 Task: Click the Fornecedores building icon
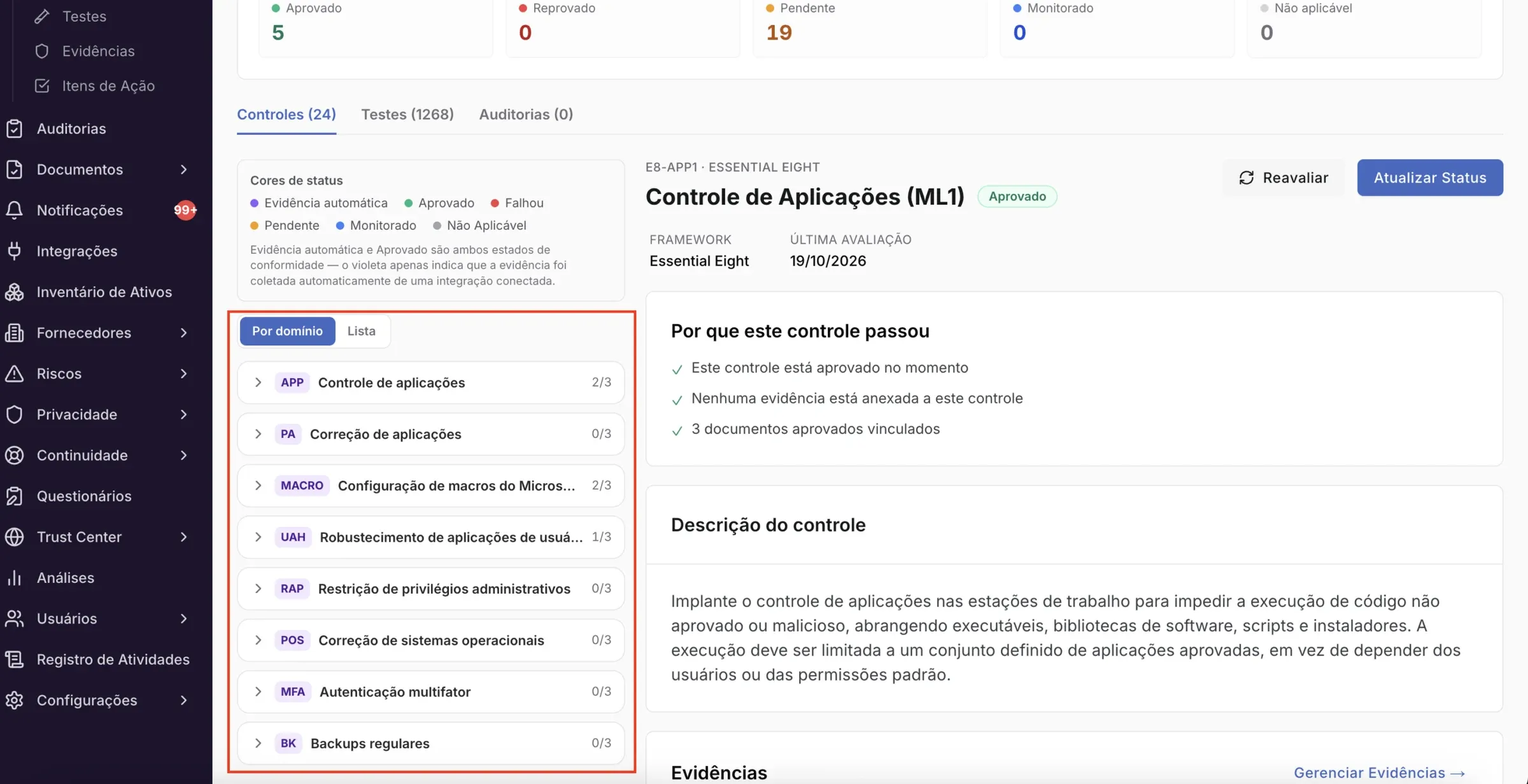point(14,333)
